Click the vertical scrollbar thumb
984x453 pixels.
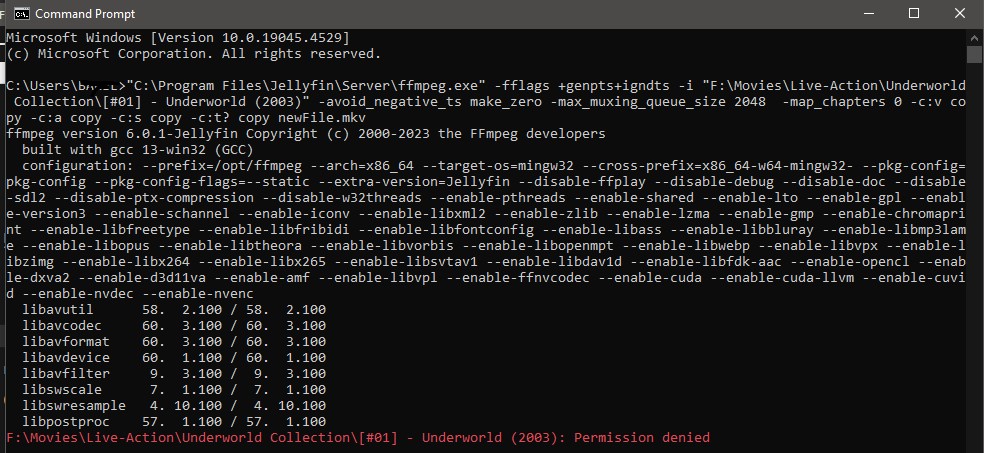(974, 54)
